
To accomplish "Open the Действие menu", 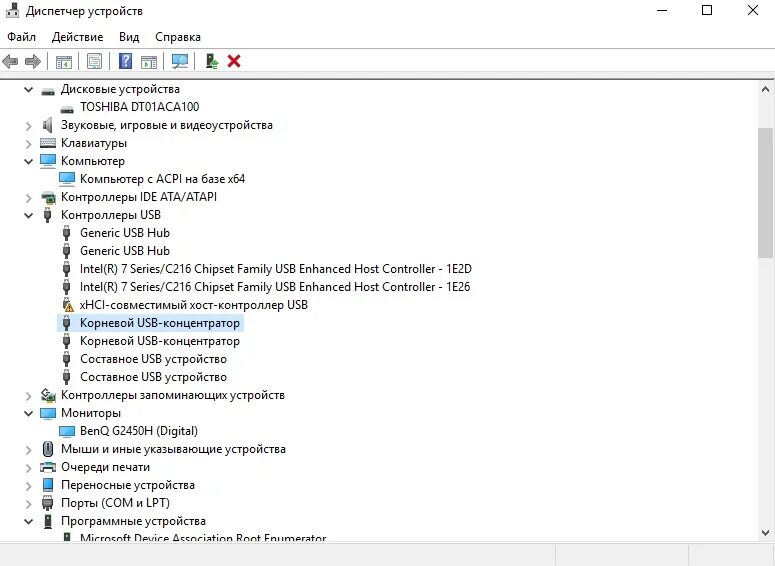I will 78,37.
